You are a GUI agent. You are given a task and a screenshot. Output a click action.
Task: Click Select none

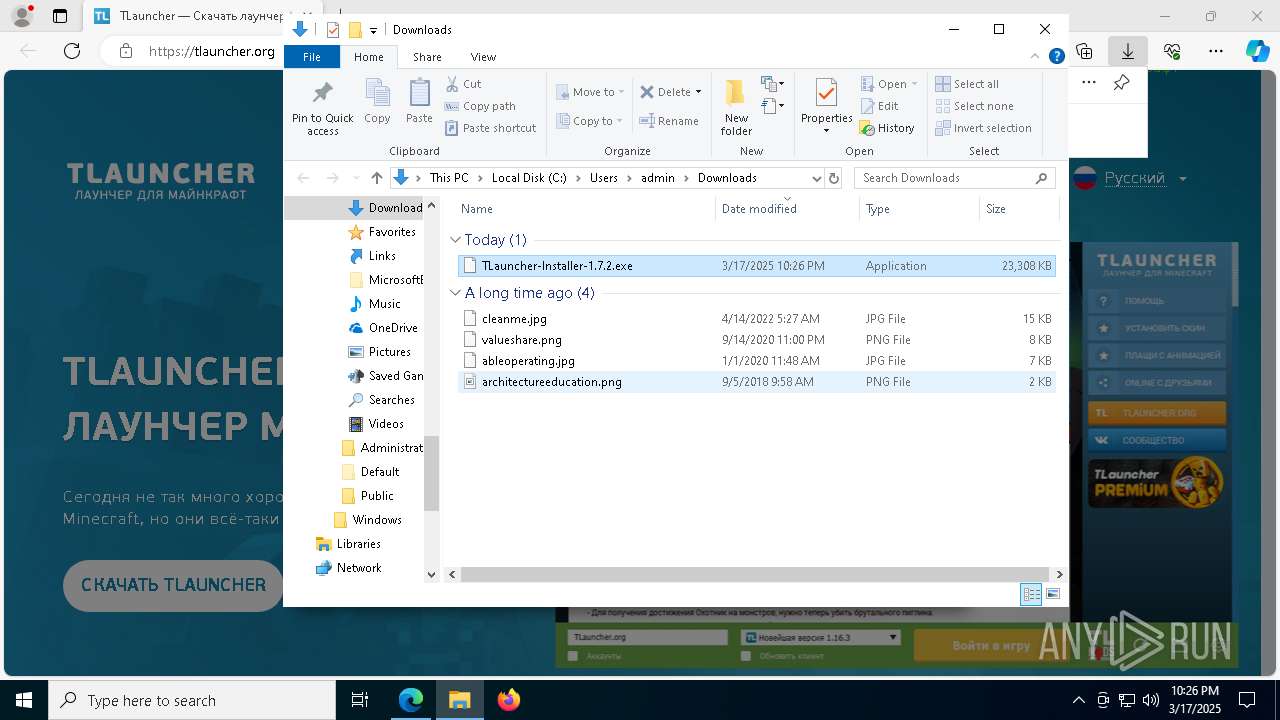(974, 106)
